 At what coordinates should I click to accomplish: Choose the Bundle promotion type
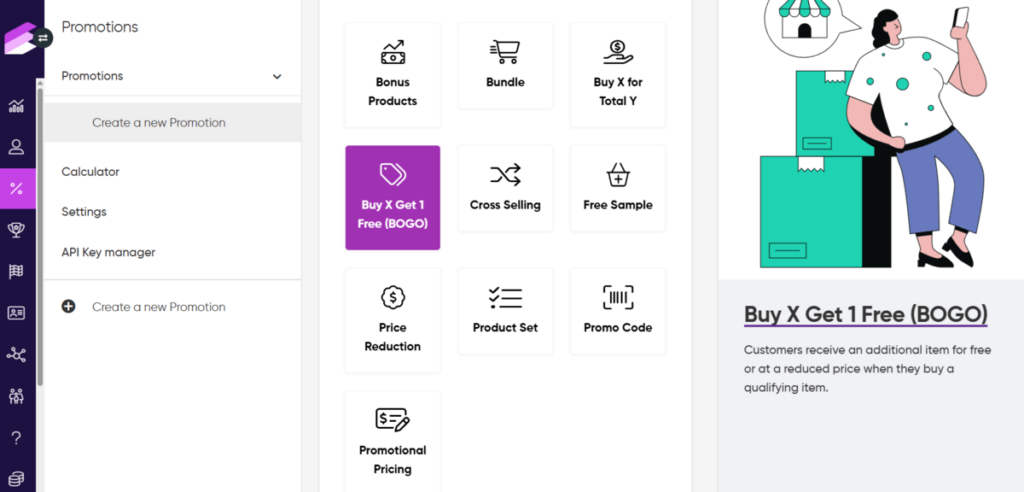[505, 65]
